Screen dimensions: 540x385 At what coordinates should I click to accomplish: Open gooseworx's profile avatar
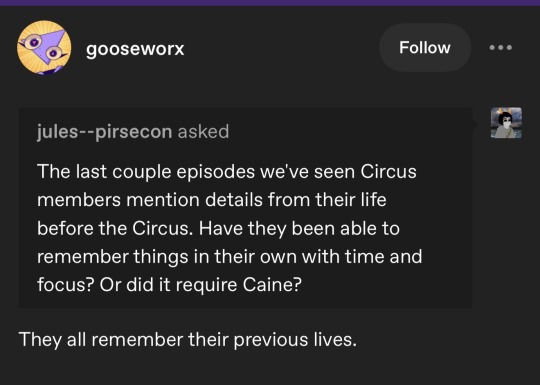pos(44,48)
